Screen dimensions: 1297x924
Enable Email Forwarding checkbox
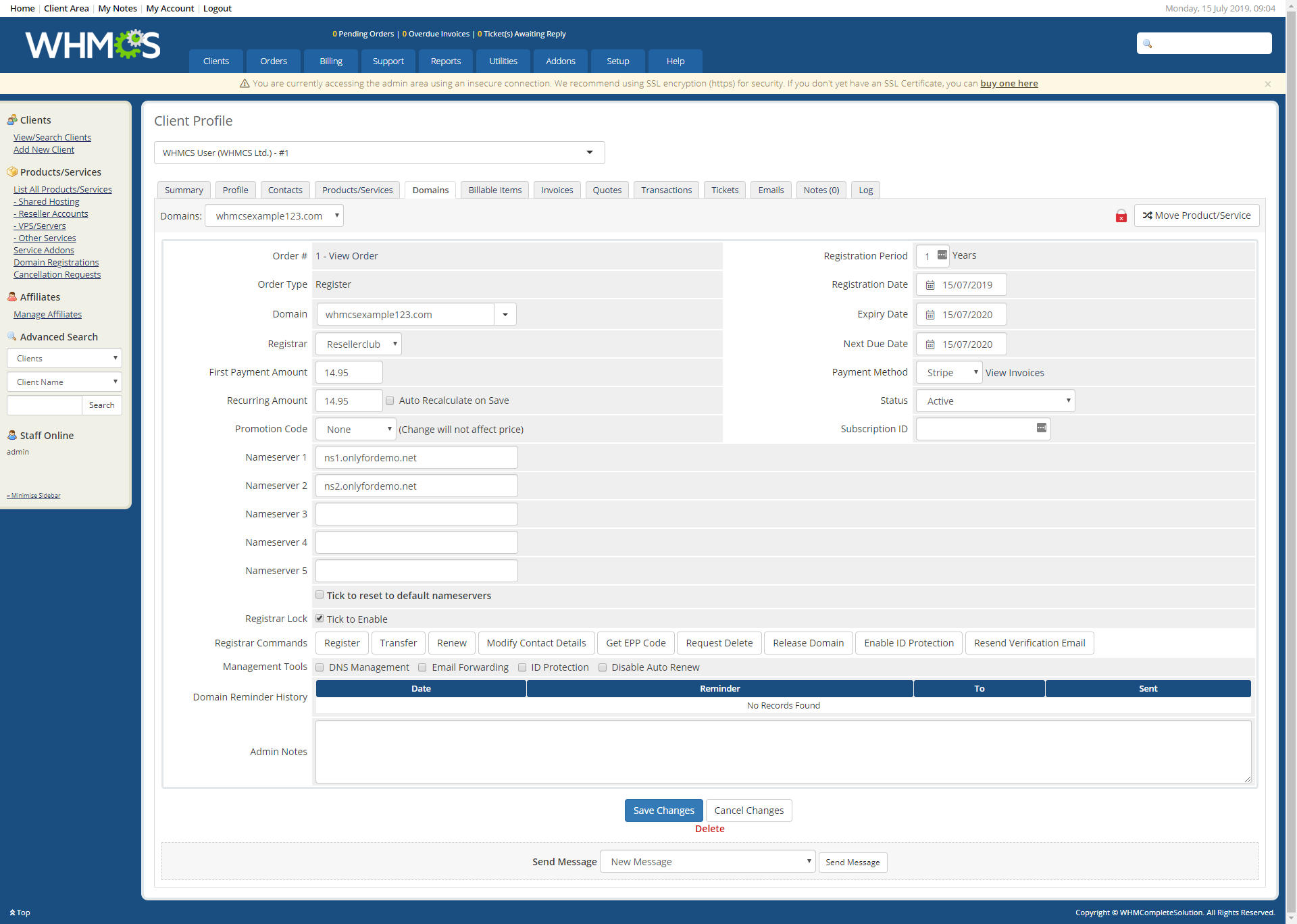click(x=422, y=667)
